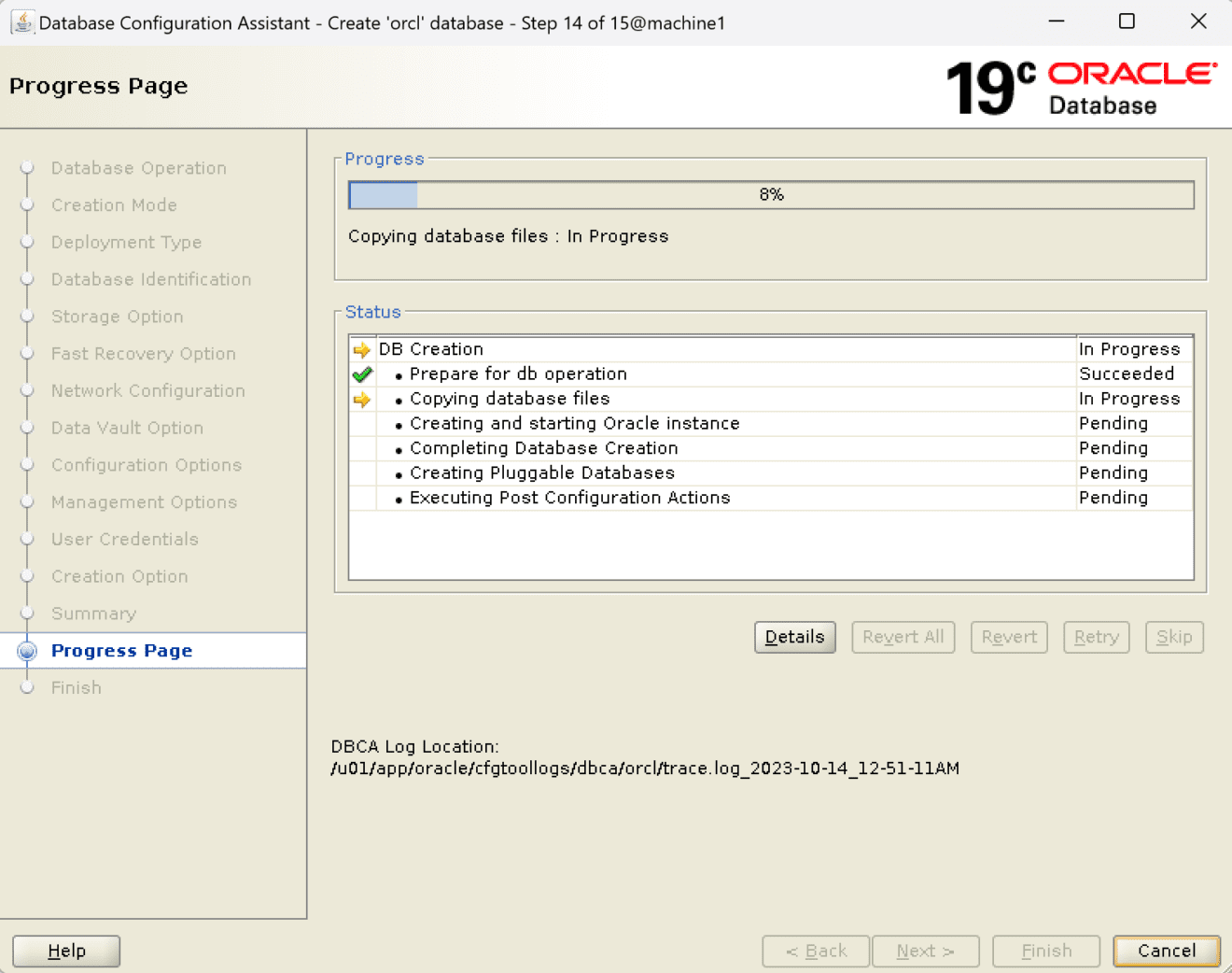This screenshot has height=973, width=1232.
Task: Click the green checkmark beside Prepare for db operation
Action: [363, 374]
